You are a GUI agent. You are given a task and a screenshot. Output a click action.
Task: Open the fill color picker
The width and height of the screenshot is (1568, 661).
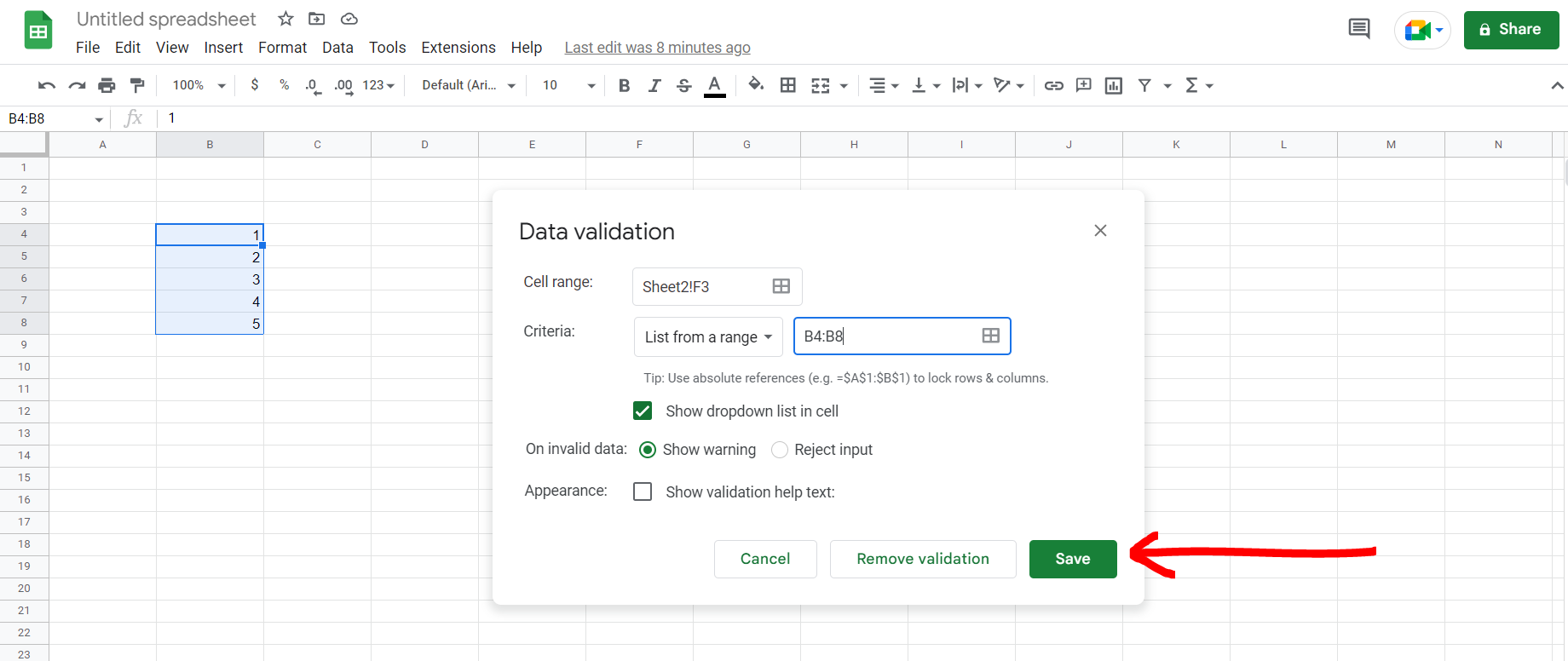point(755,85)
